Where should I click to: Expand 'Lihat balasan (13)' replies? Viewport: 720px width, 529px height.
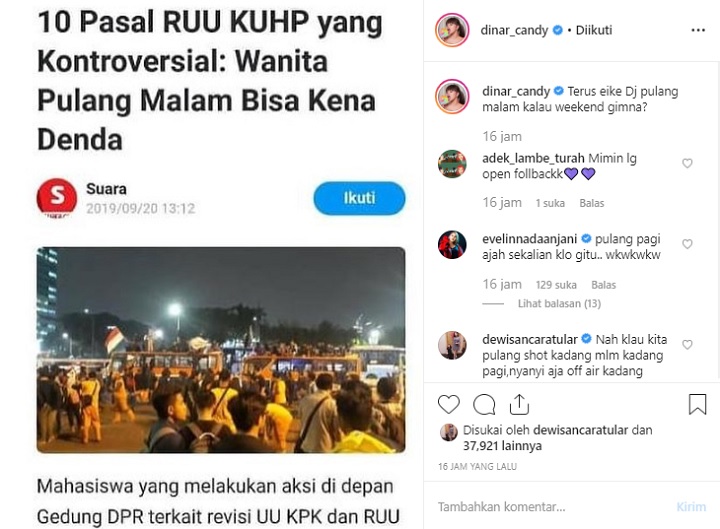[559, 304]
